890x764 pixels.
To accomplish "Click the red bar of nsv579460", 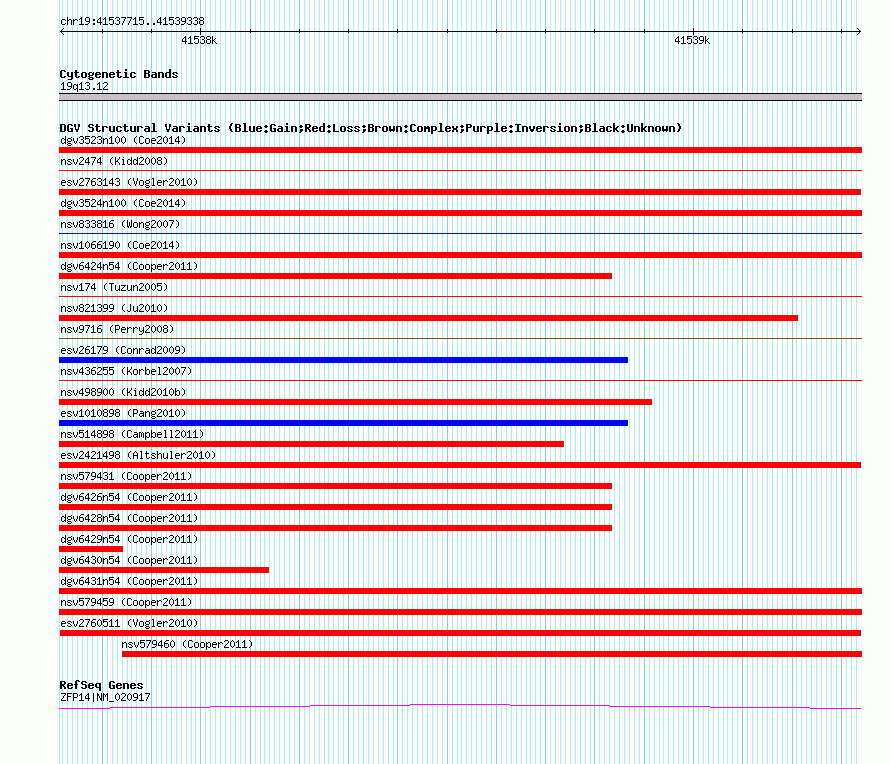I will [492, 654].
